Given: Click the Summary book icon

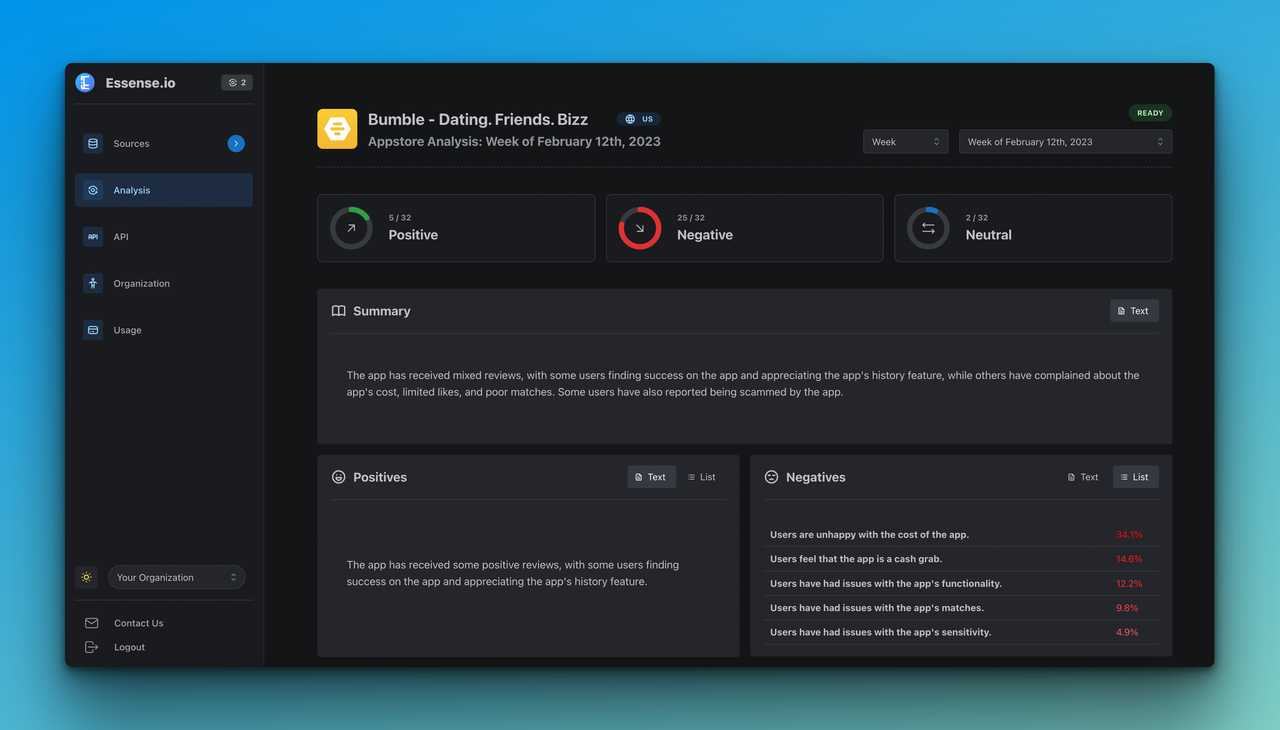Looking at the screenshot, I should (339, 311).
